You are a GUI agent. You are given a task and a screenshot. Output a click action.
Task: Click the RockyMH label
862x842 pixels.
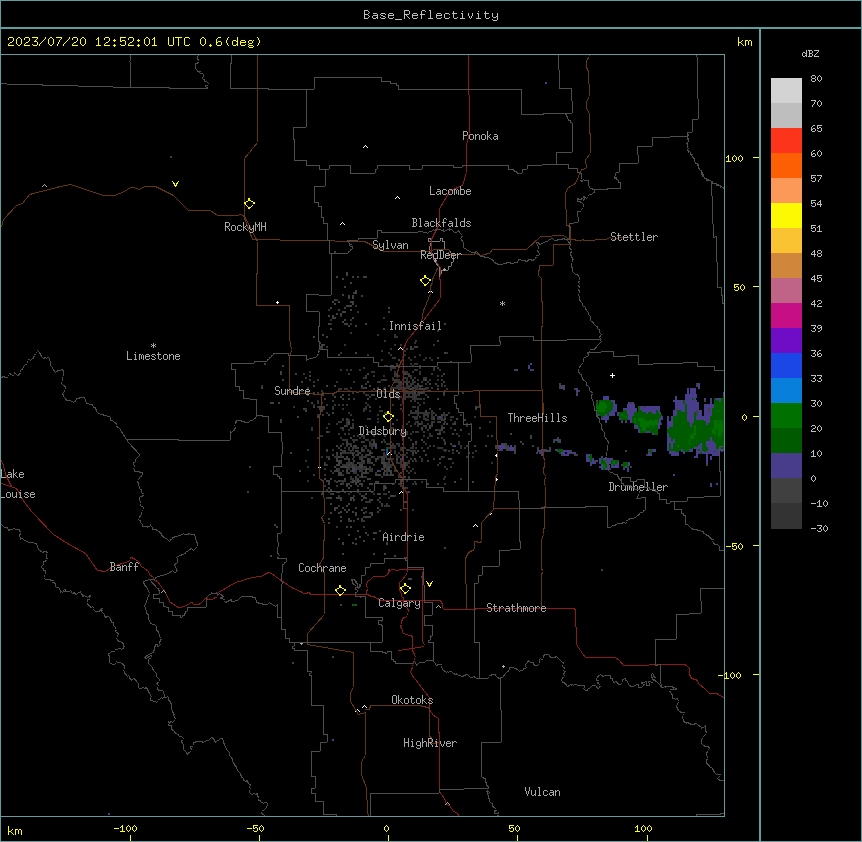(x=245, y=226)
